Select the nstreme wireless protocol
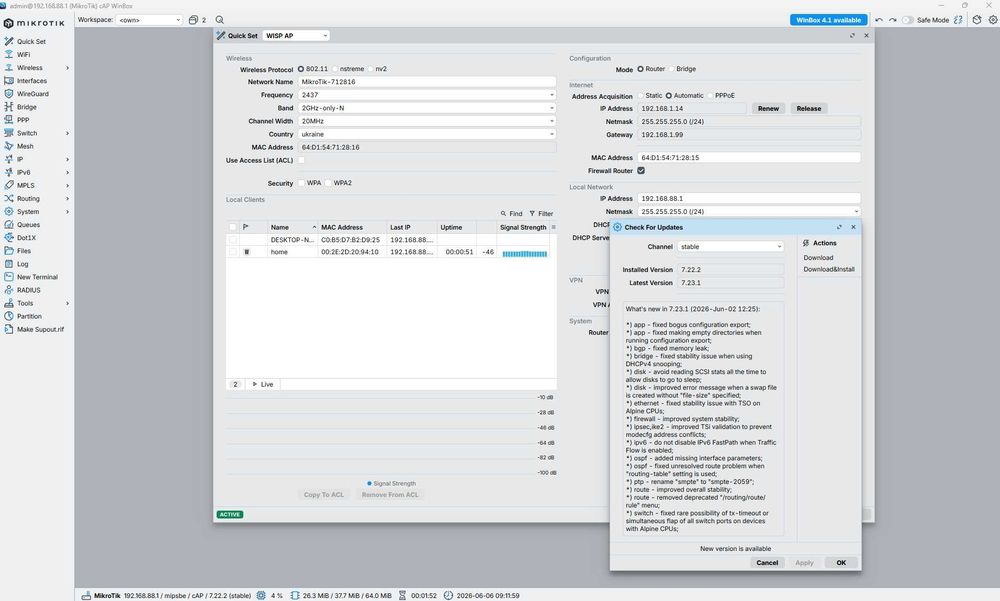The image size is (1000, 601). coord(335,69)
